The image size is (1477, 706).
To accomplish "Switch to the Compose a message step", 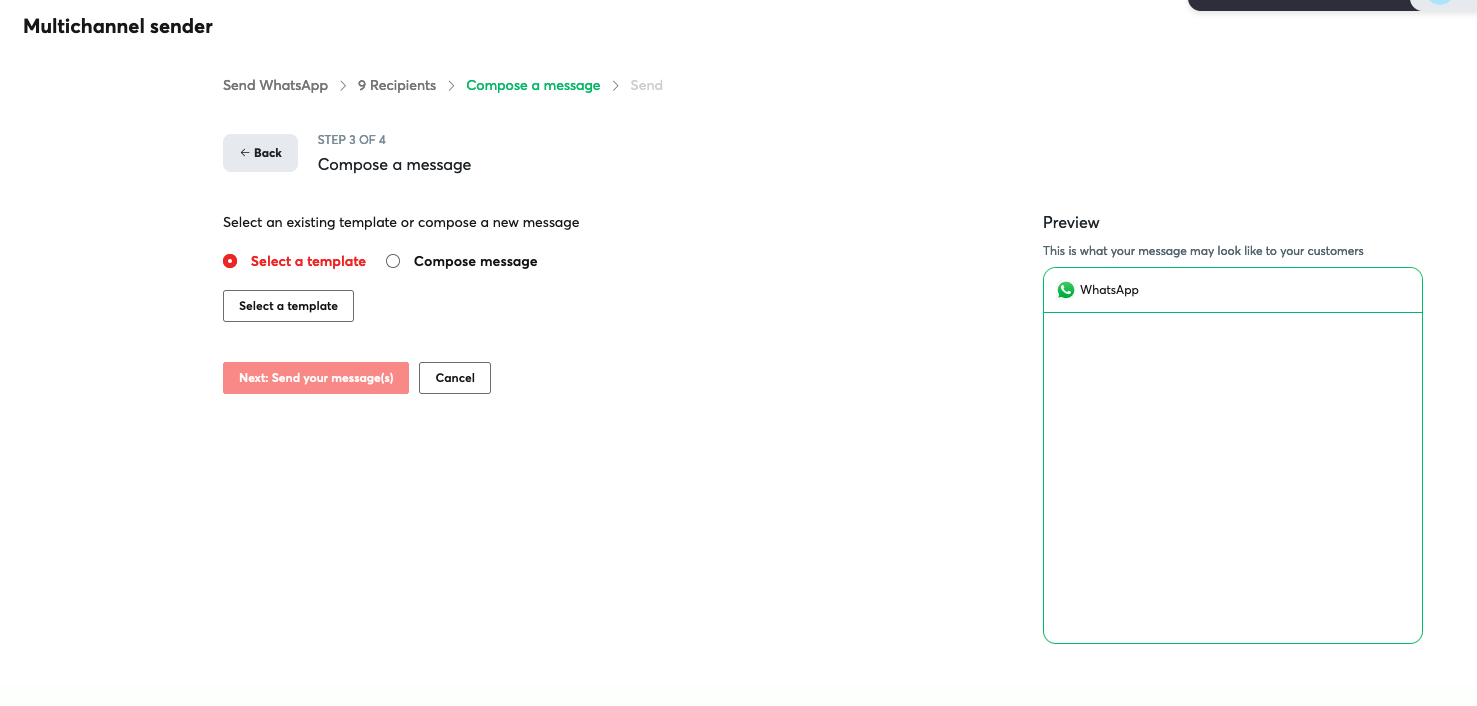I will pos(533,85).
